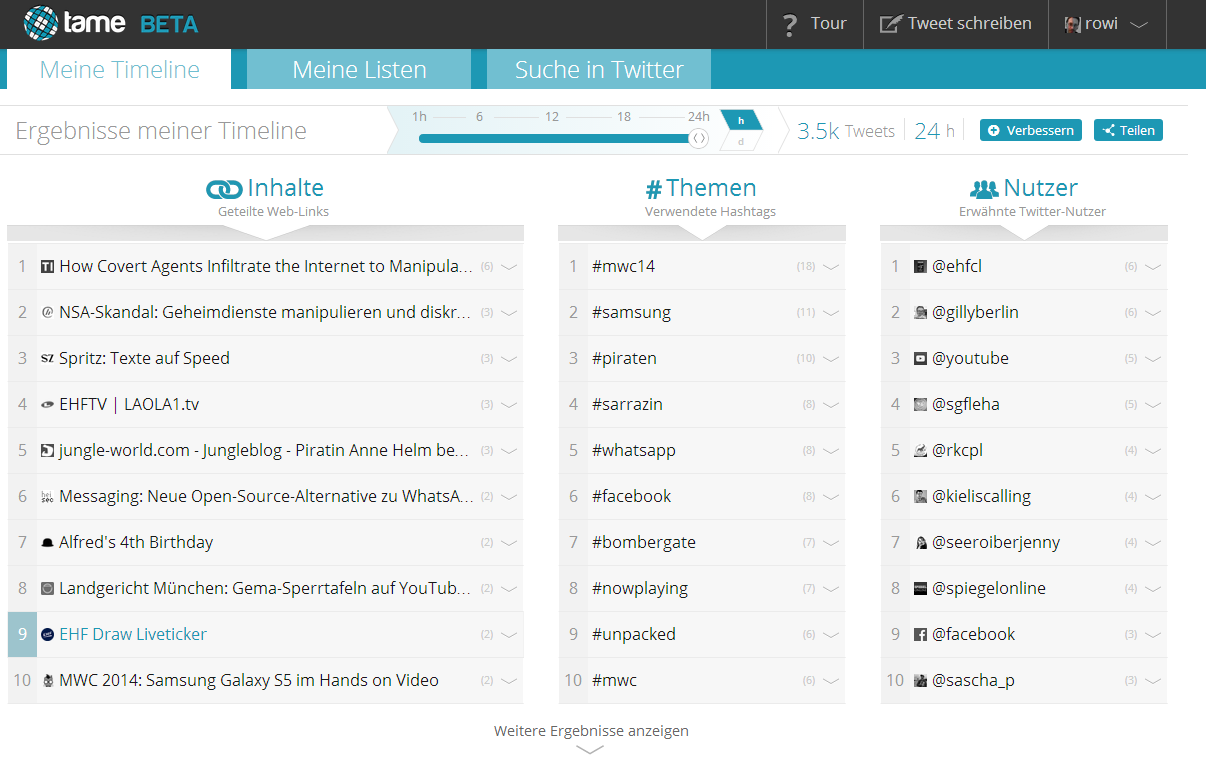Open the EHF Draw Liveticker link

[x=133, y=634]
